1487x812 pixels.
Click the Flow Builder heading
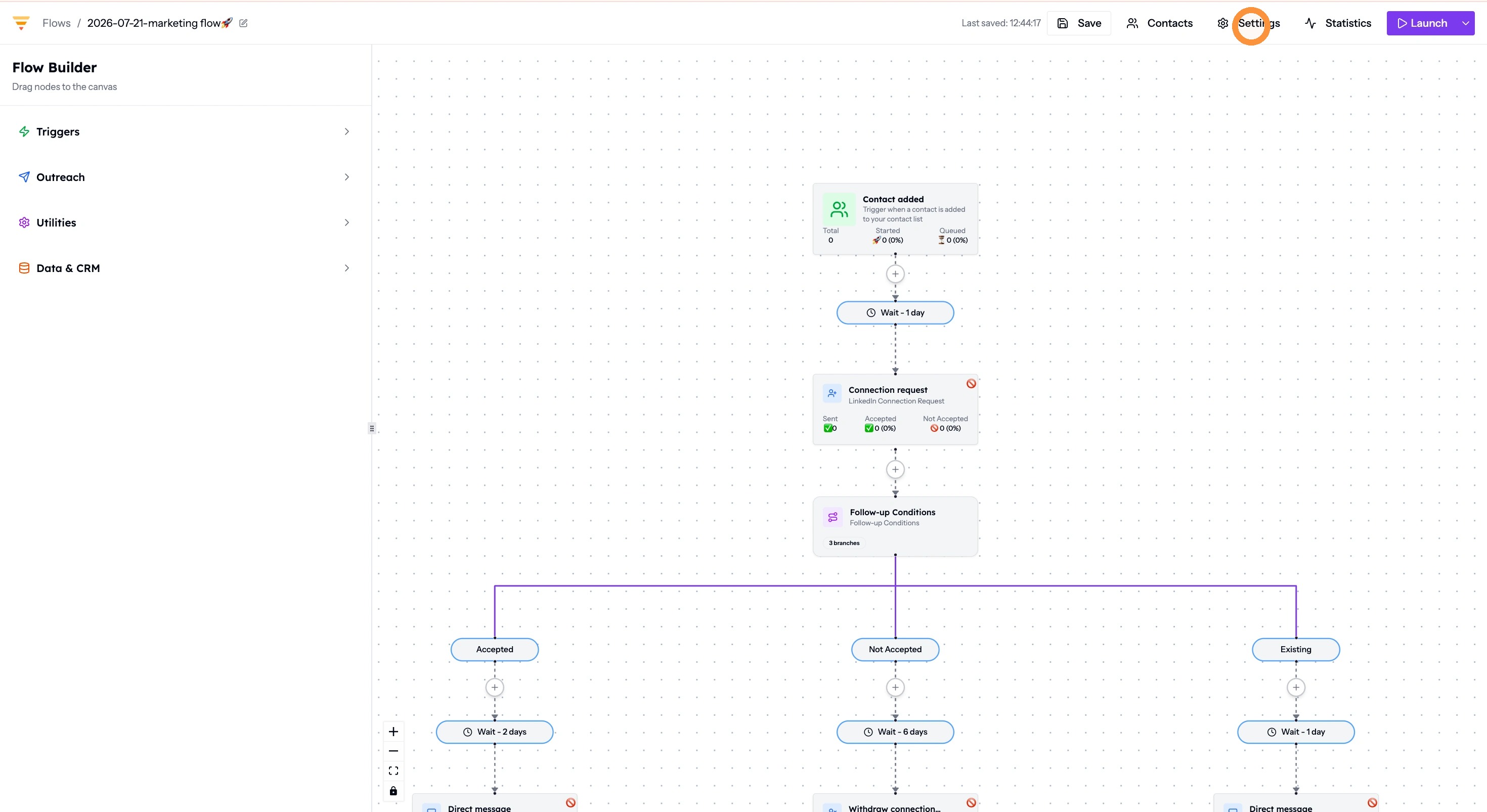pyautogui.click(x=54, y=68)
